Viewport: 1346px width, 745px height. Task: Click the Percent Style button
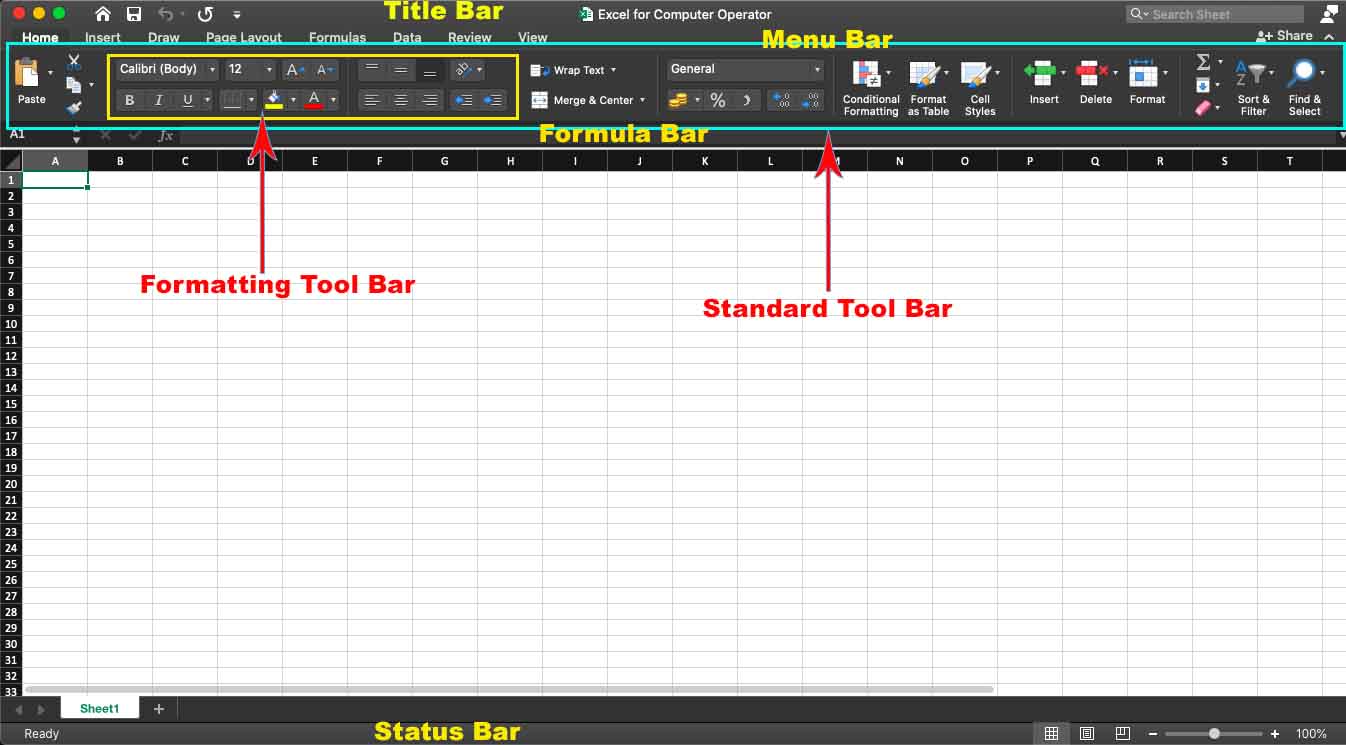click(x=718, y=100)
